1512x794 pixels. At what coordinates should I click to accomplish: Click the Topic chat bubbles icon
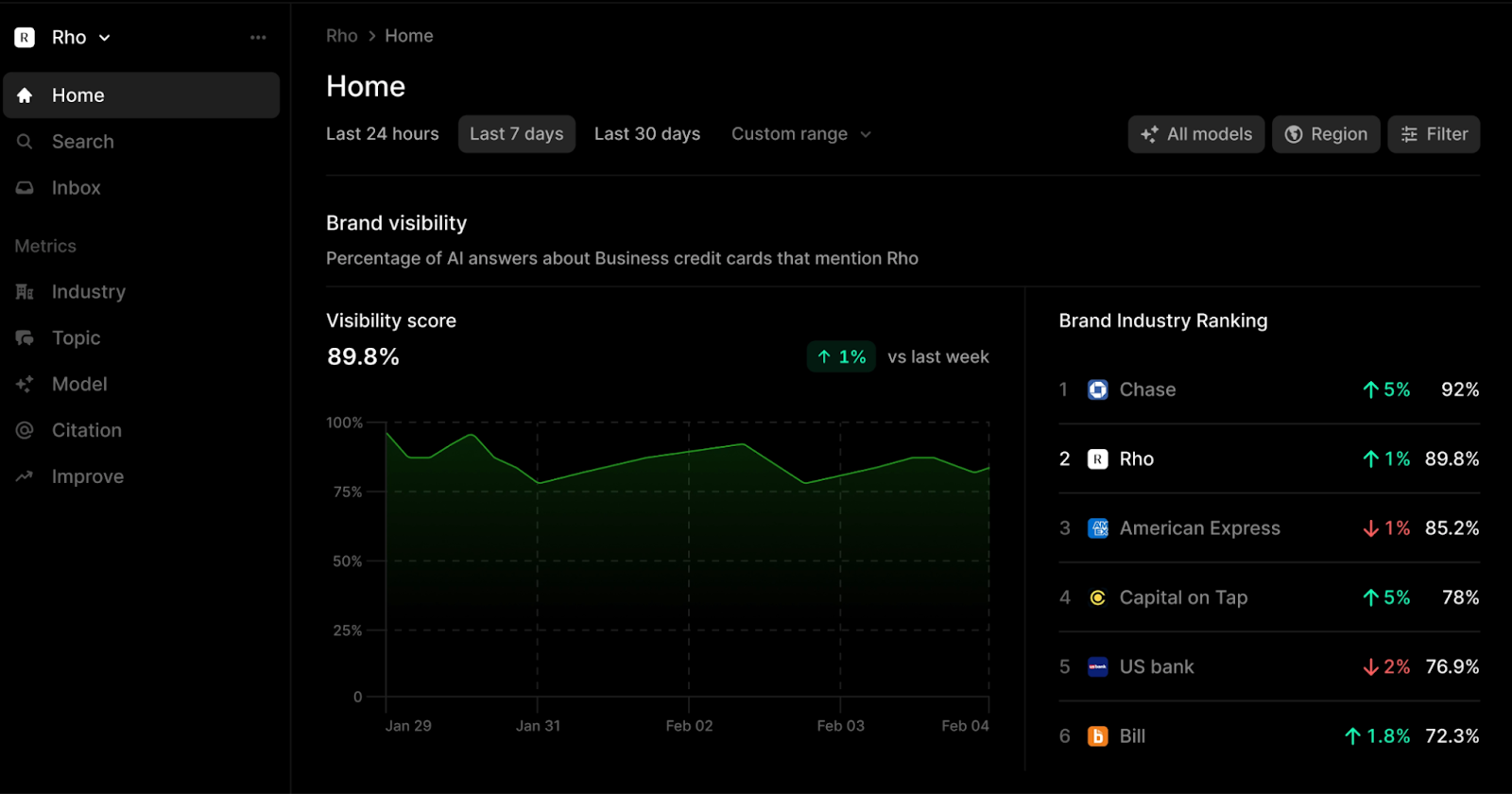point(25,338)
